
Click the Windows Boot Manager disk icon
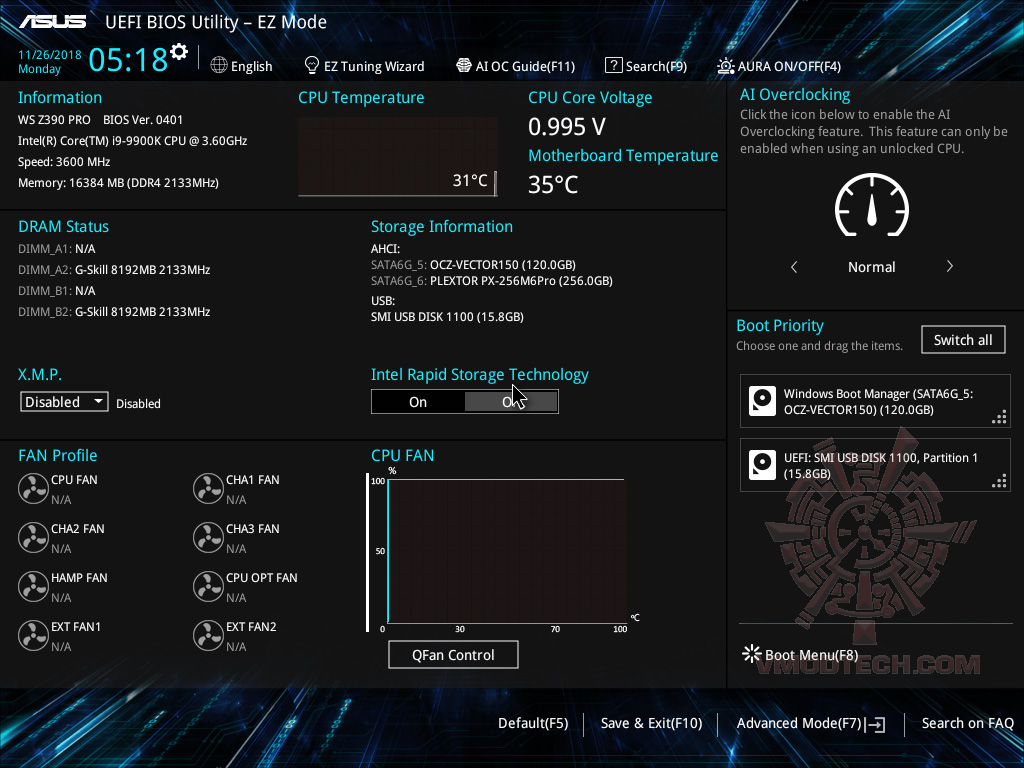(x=762, y=401)
